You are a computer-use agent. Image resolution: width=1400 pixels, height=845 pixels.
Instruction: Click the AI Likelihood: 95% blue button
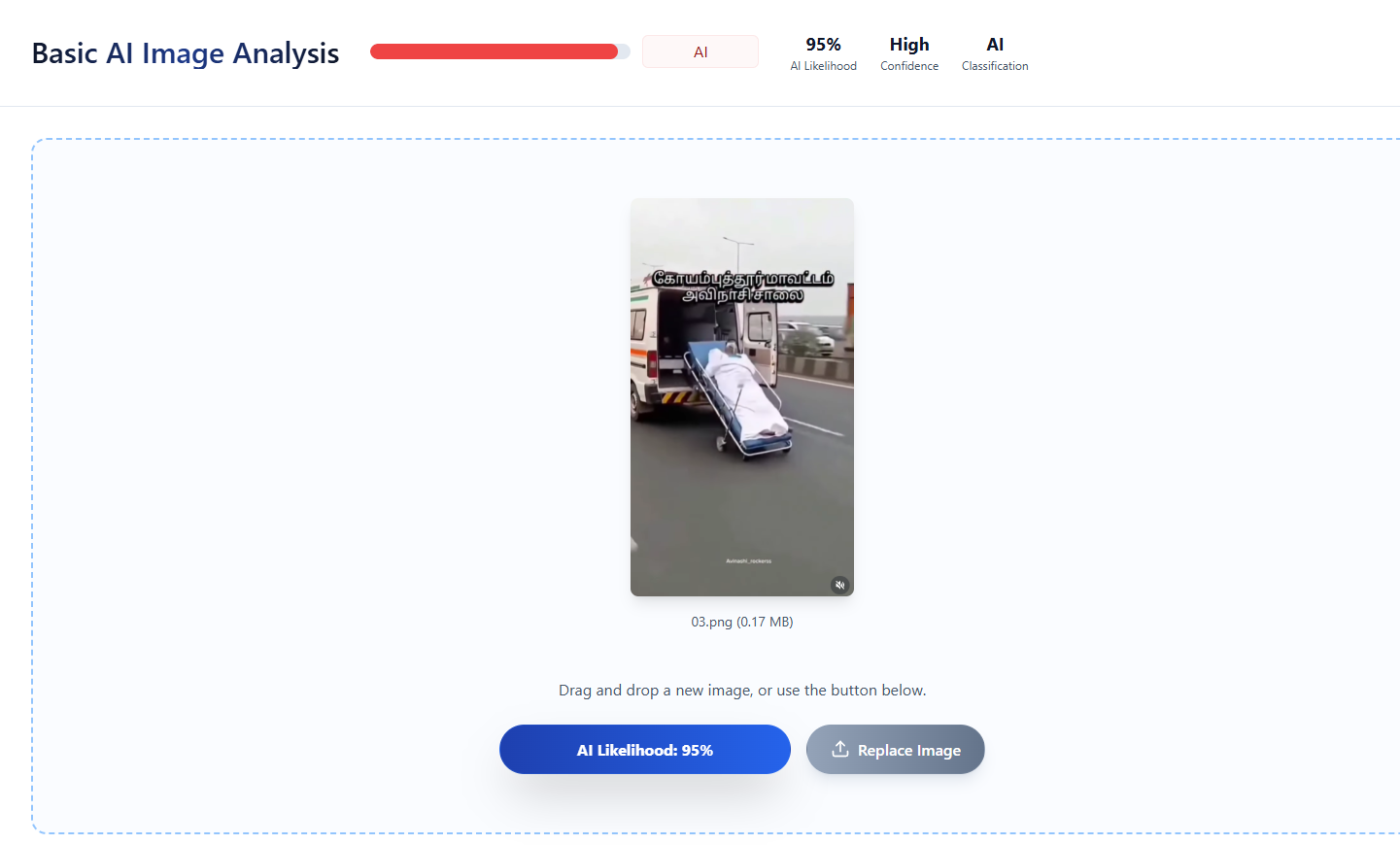pos(645,750)
